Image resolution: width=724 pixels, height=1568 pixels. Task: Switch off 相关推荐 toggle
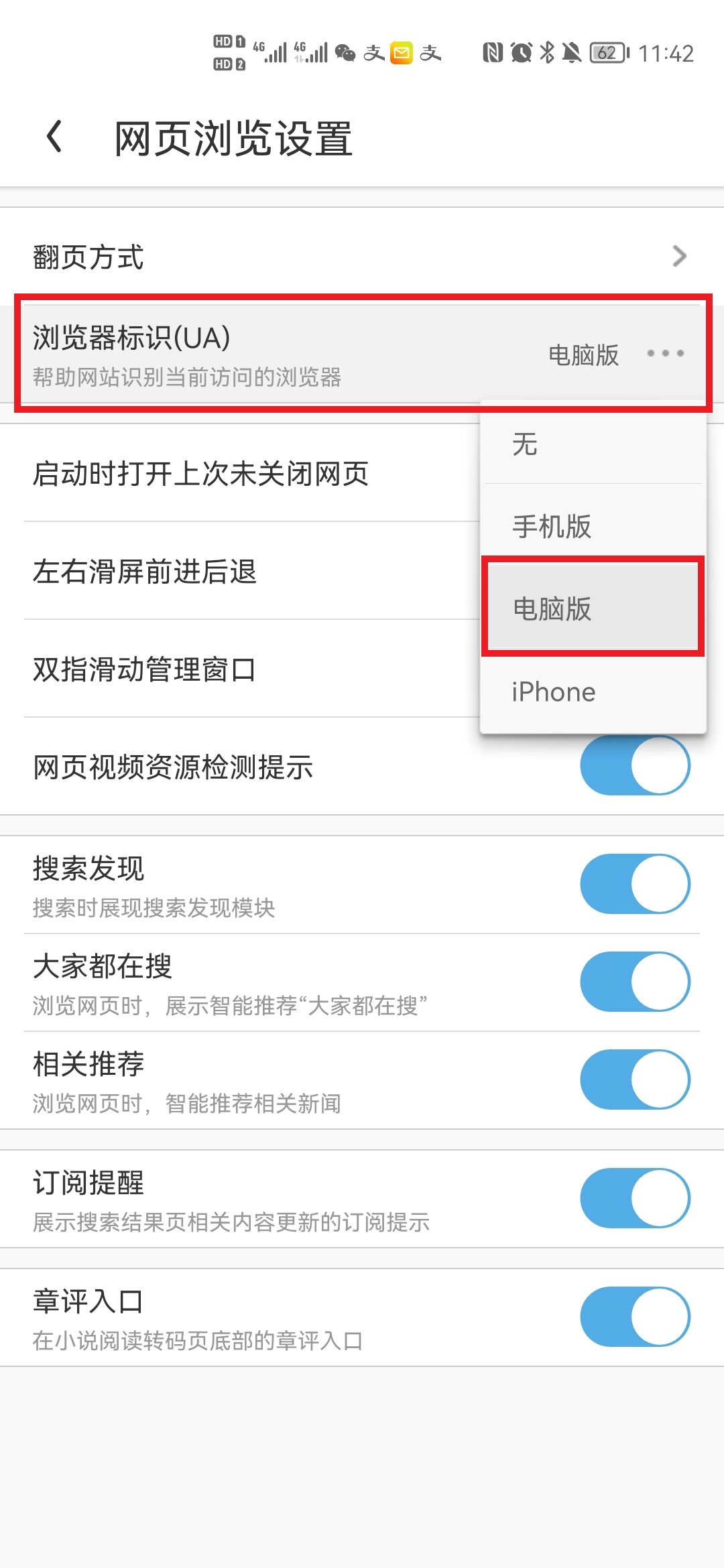pos(635,1080)
